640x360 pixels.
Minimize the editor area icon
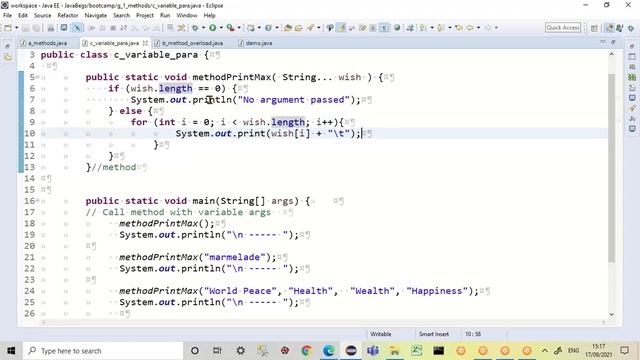(603, 42)
